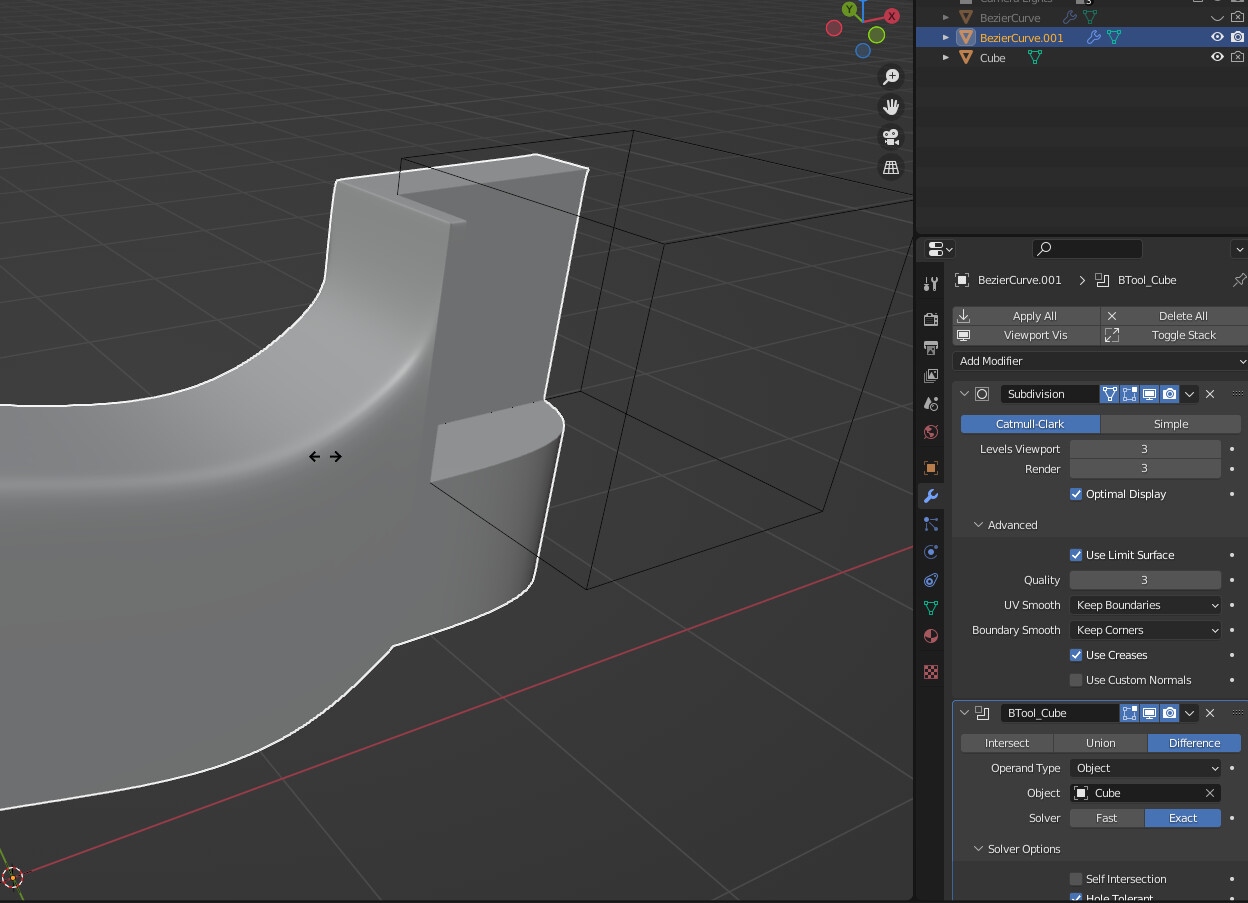This screenshot has width=1248, height=903.
Task: Collapse the BTool_Cube modifier panel
Action: click(x=965, y=713)
